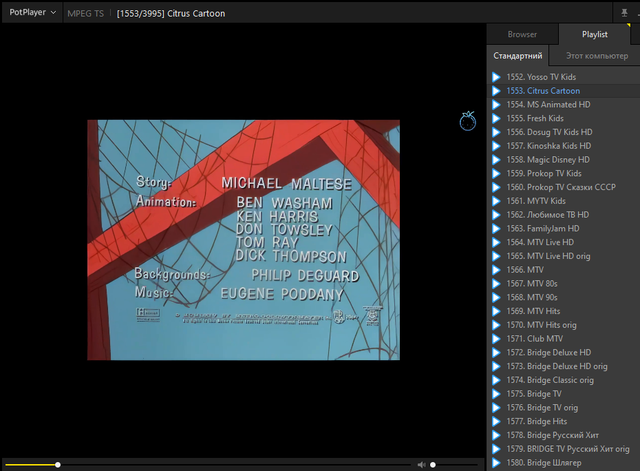Click the MPEG TS format label
The height and width of the screenshot is (471, 640).
point(86,13)
